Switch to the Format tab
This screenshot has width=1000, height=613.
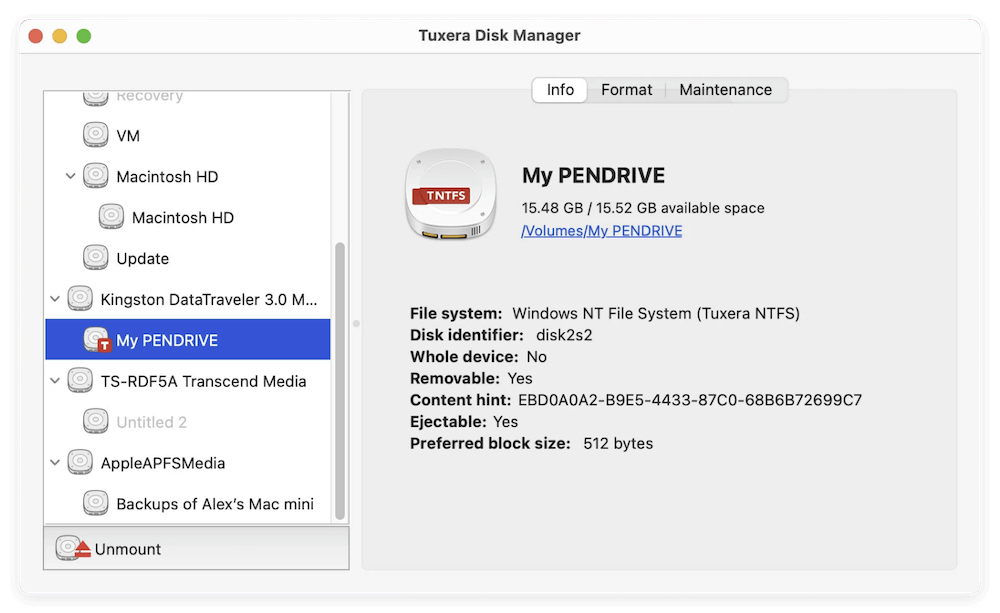tap(626, 89)
